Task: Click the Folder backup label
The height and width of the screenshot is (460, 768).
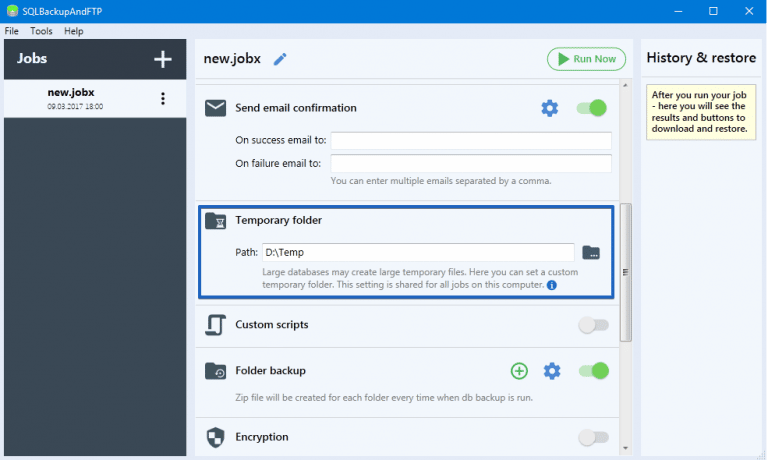Action: (270, 371)
